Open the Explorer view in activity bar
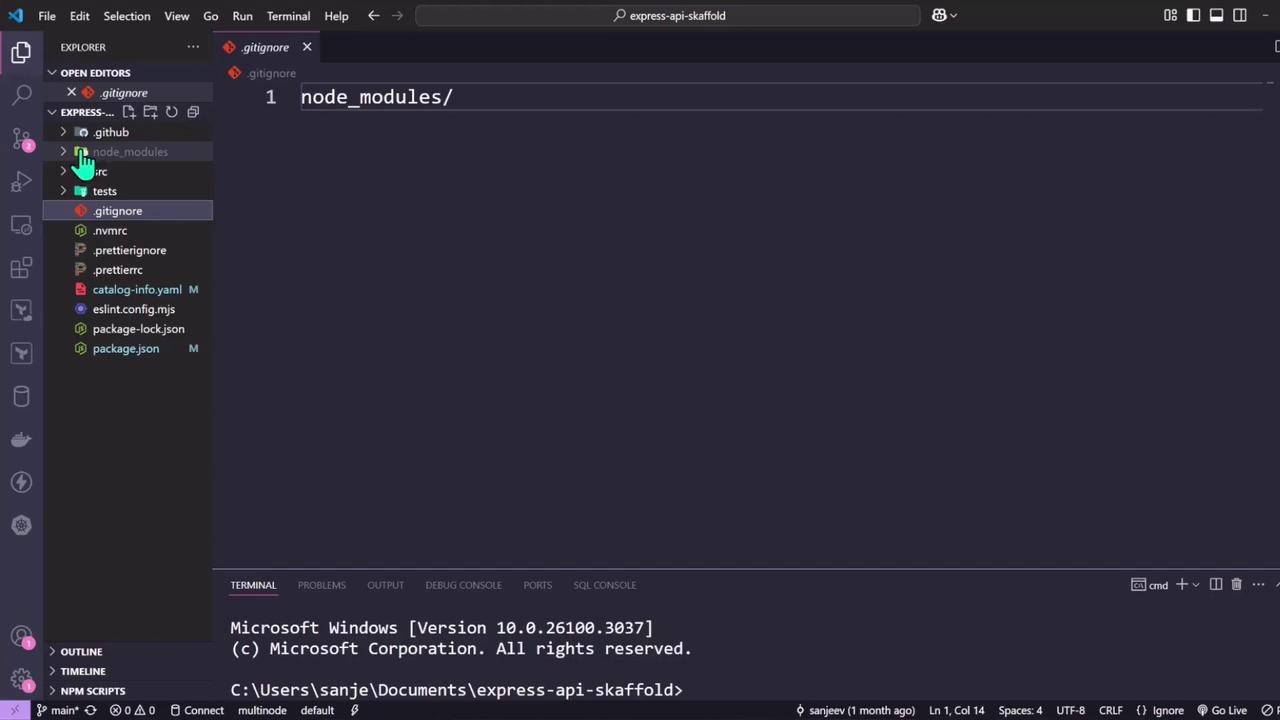The width and height of the screenshot is (1280, 720). click(21, 53)
